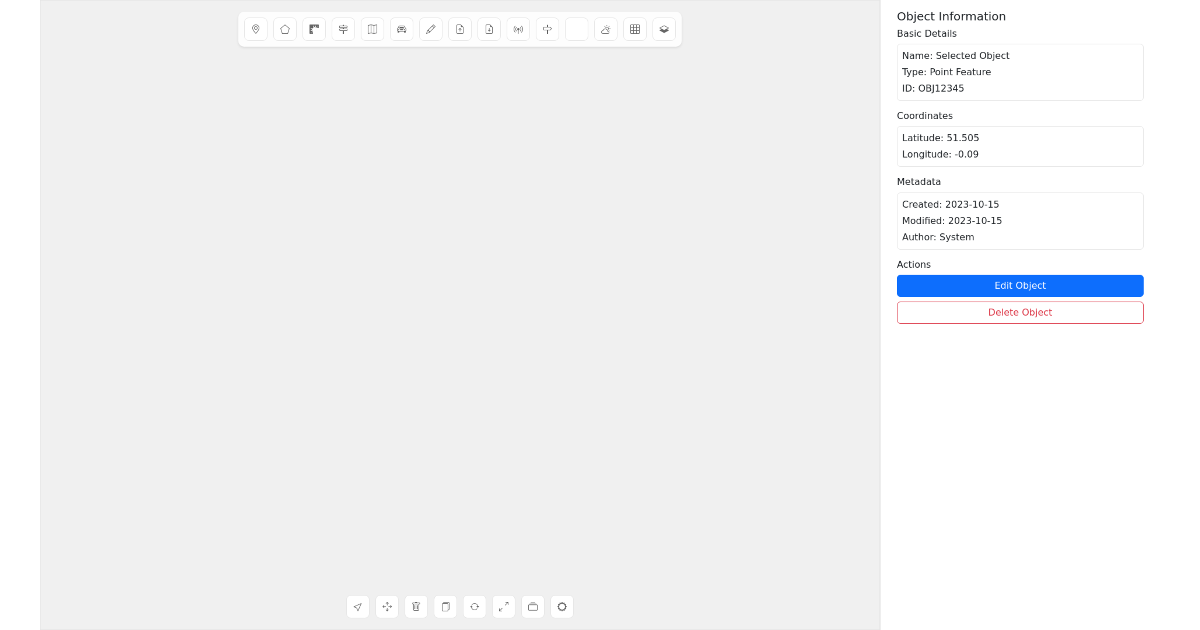Select the location pin marker tool
Screen dimensions: 1200x630
pos(256,29)
